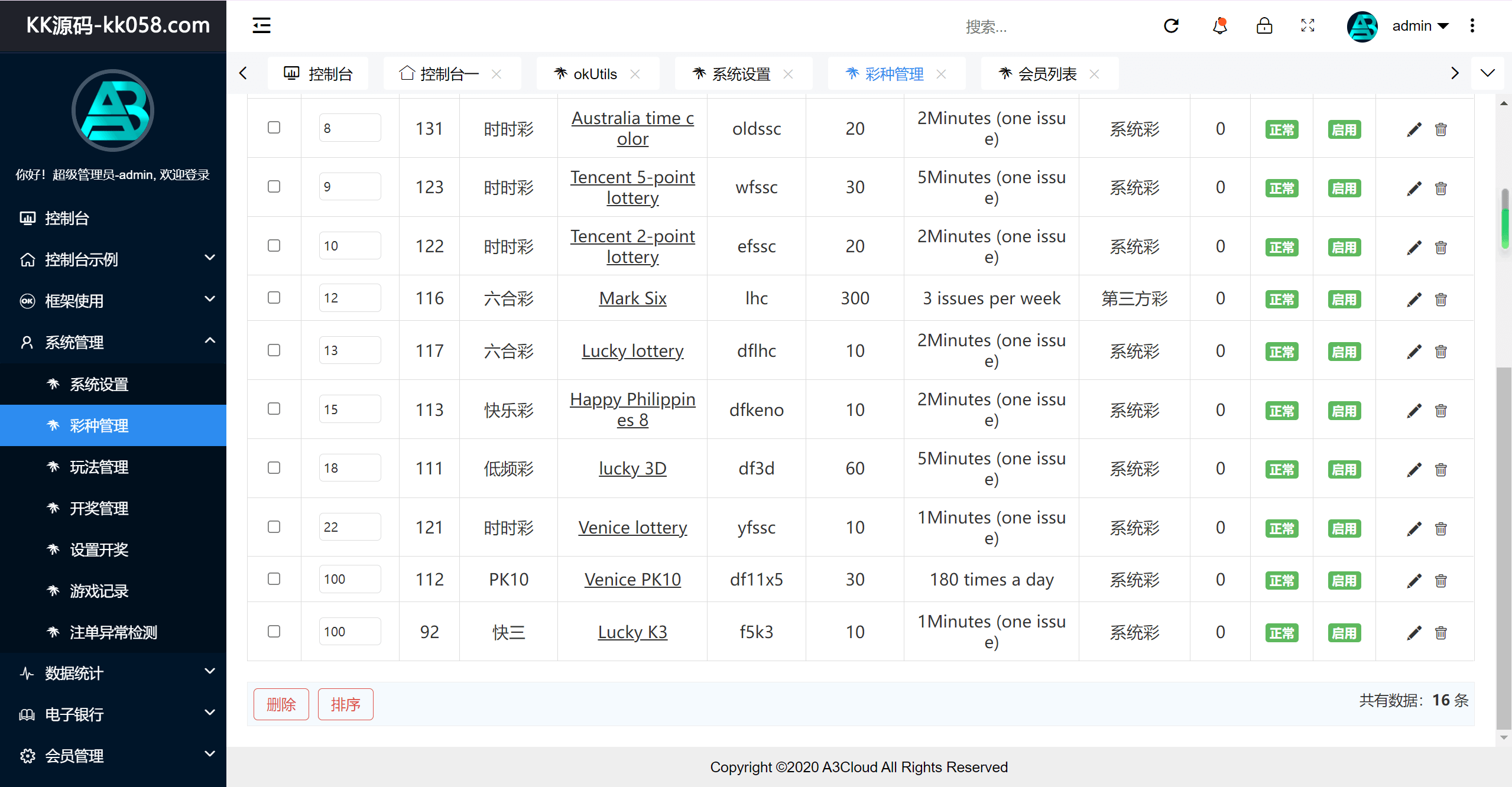Toggle the 正常 status for Lucky K3
This screenshot has height=787, width=1512.
(x=1281, y=633)
